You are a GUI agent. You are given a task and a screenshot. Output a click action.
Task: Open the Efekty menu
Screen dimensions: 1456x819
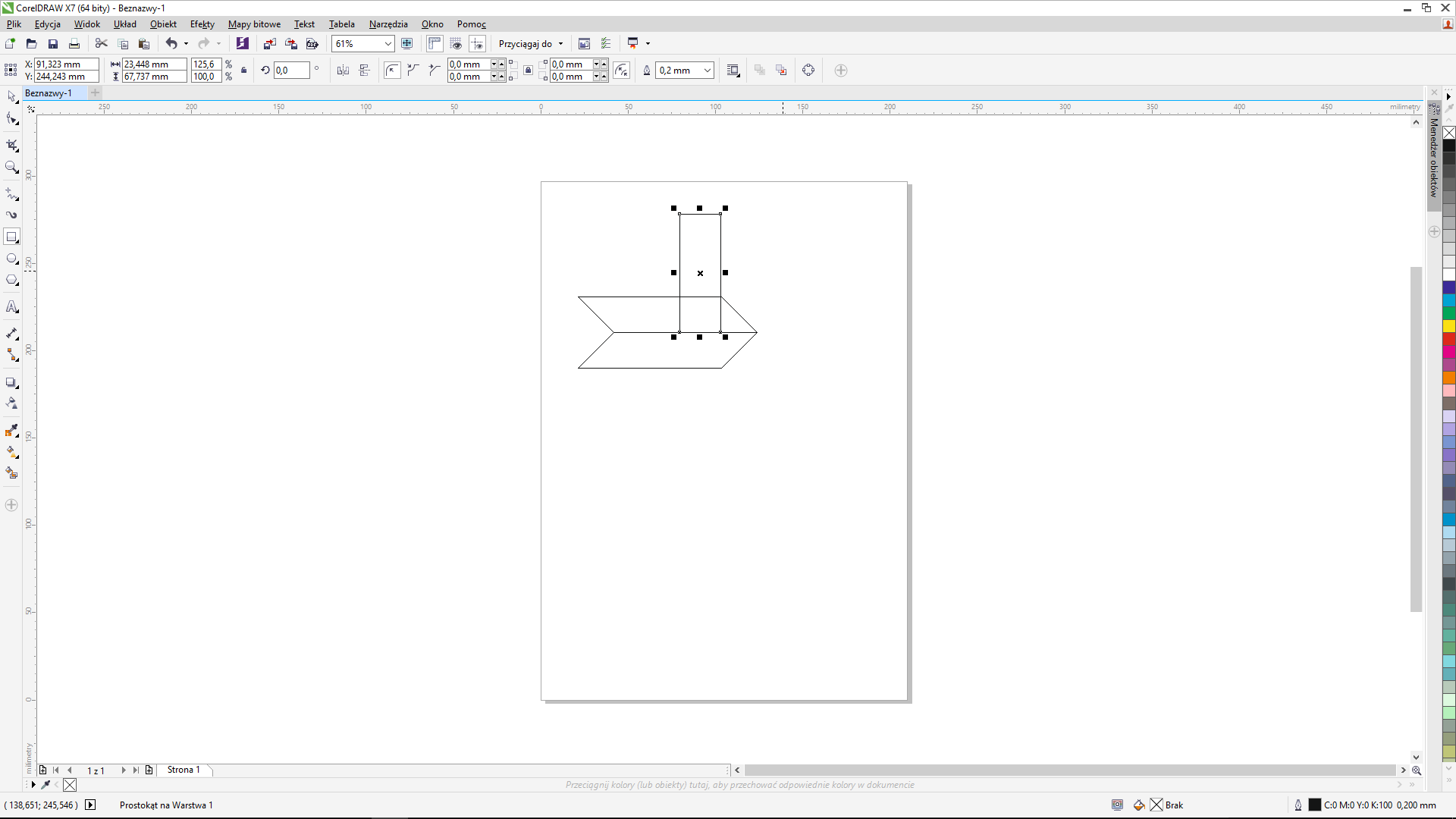click(202, 24)
